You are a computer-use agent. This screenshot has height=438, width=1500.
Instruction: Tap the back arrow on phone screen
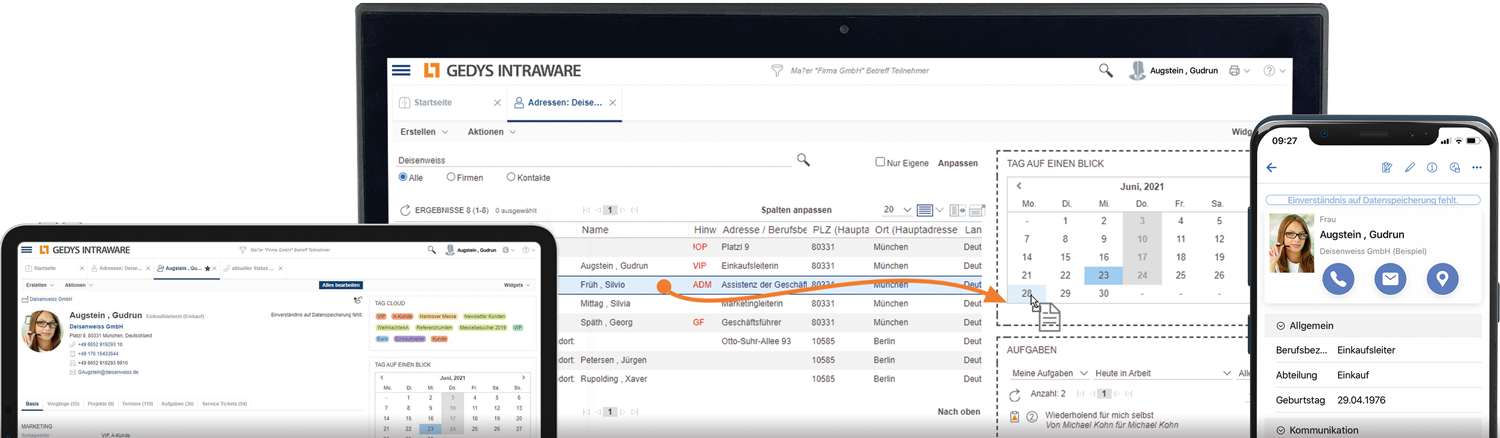pos(1272,168)
